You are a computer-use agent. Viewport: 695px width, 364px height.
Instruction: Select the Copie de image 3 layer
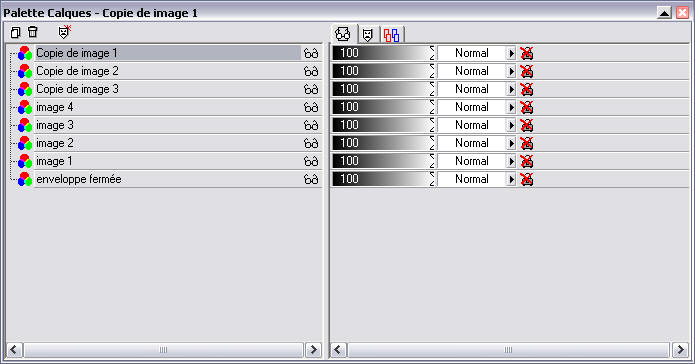pyautogui.click(x=168, y=89)
